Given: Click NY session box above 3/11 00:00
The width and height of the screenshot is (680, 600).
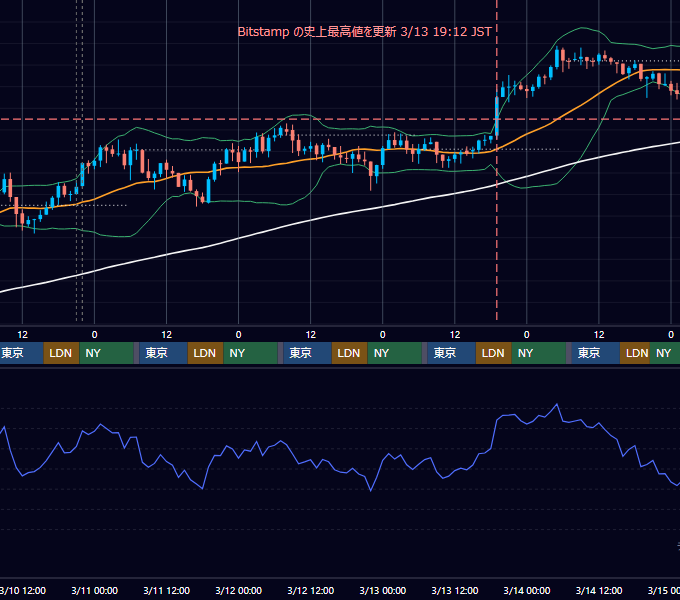Looking at the screenshot, I should click(106, 353).
